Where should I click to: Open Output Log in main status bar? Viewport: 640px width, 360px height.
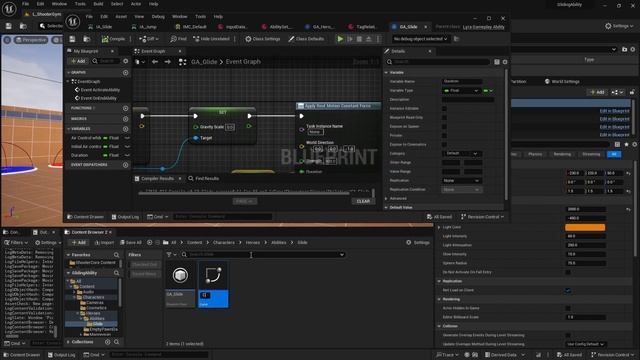point(62,355)
